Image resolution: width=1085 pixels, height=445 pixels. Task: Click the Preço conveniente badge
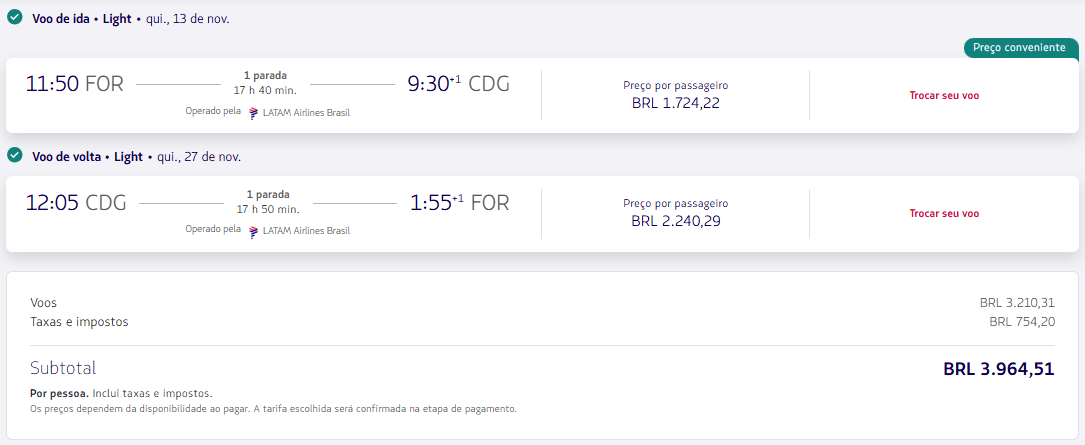[1021, 48]
